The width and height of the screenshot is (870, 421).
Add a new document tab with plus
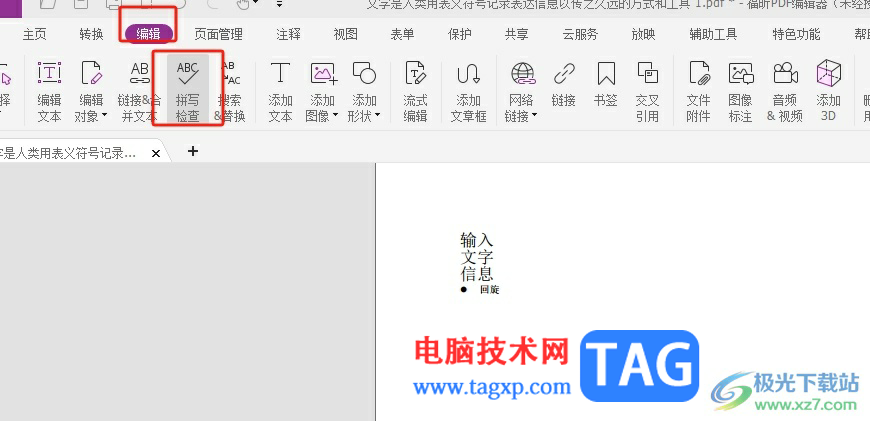tap(193, 151)
